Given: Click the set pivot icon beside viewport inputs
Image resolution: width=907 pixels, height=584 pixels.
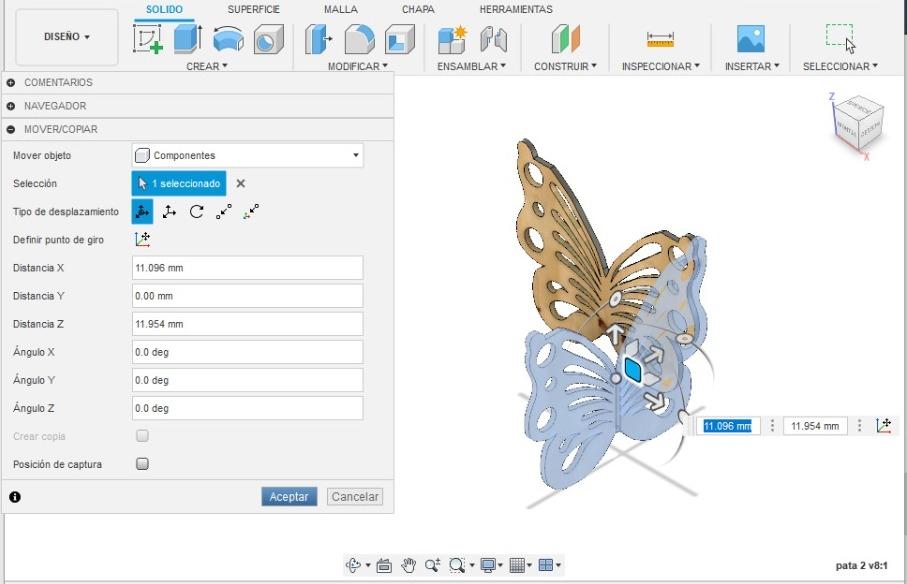Looking at the screenshot, I should click(884, 426).
